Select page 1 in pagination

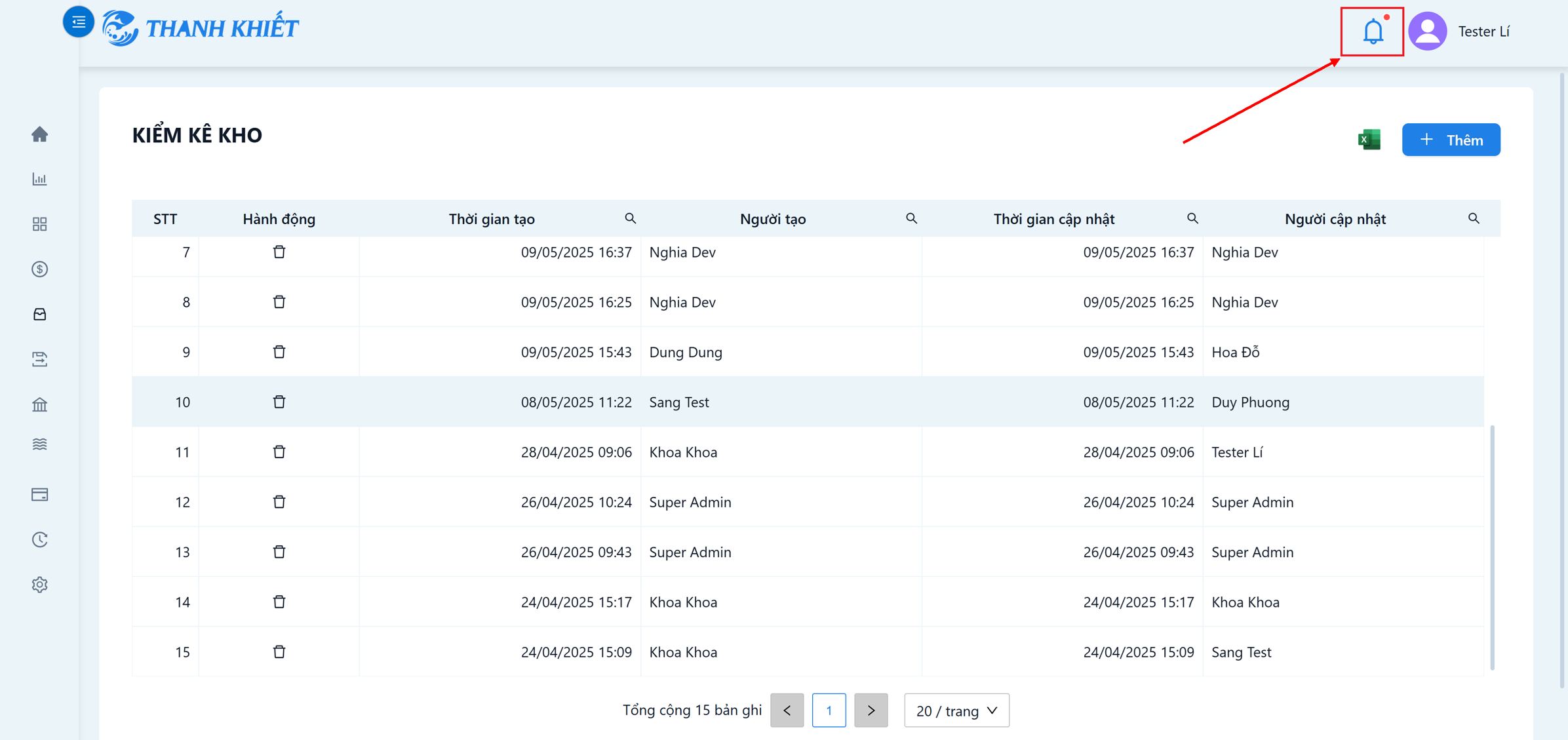(x=829, y=711)
